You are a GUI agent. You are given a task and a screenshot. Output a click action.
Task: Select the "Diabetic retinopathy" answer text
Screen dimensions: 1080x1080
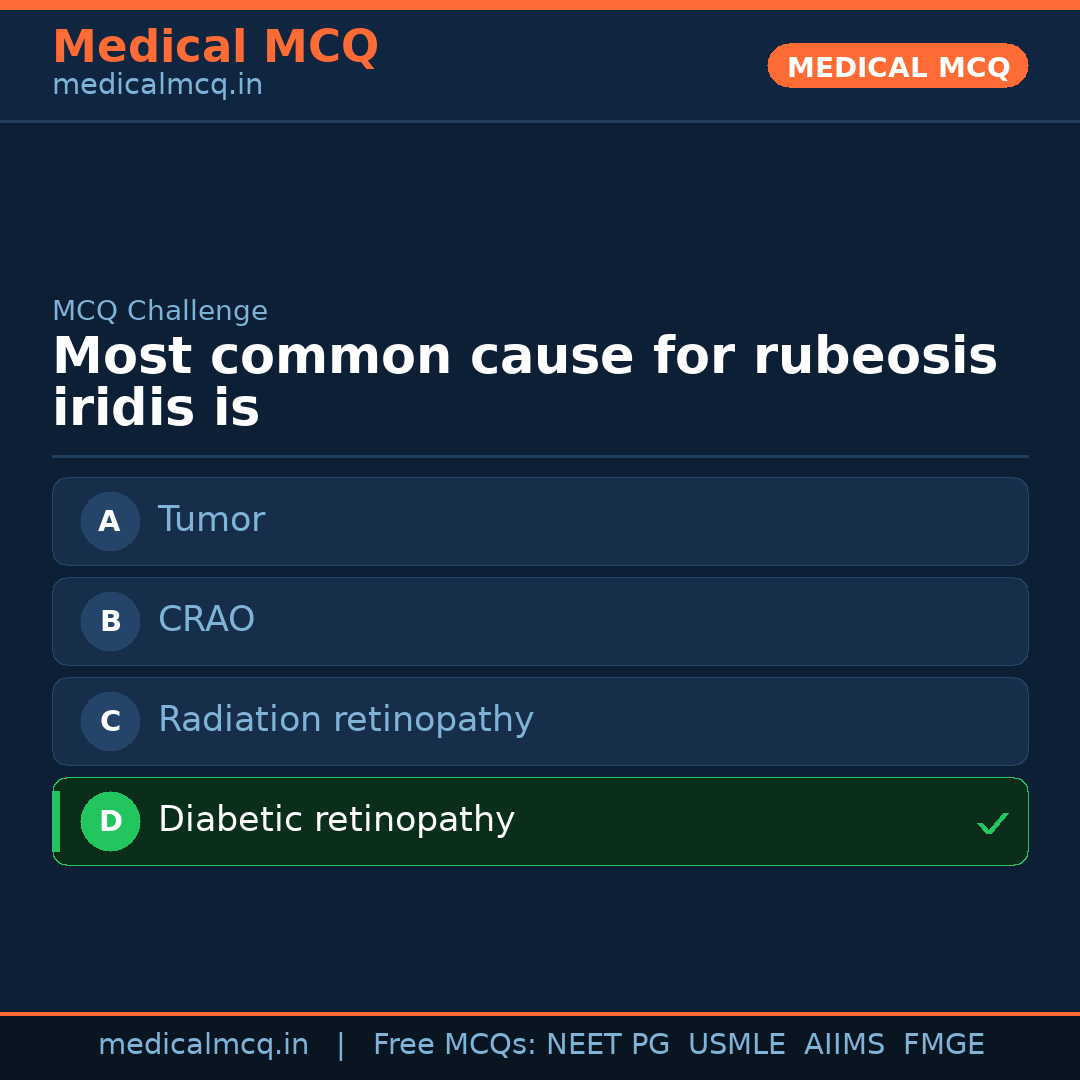(336, 820)
